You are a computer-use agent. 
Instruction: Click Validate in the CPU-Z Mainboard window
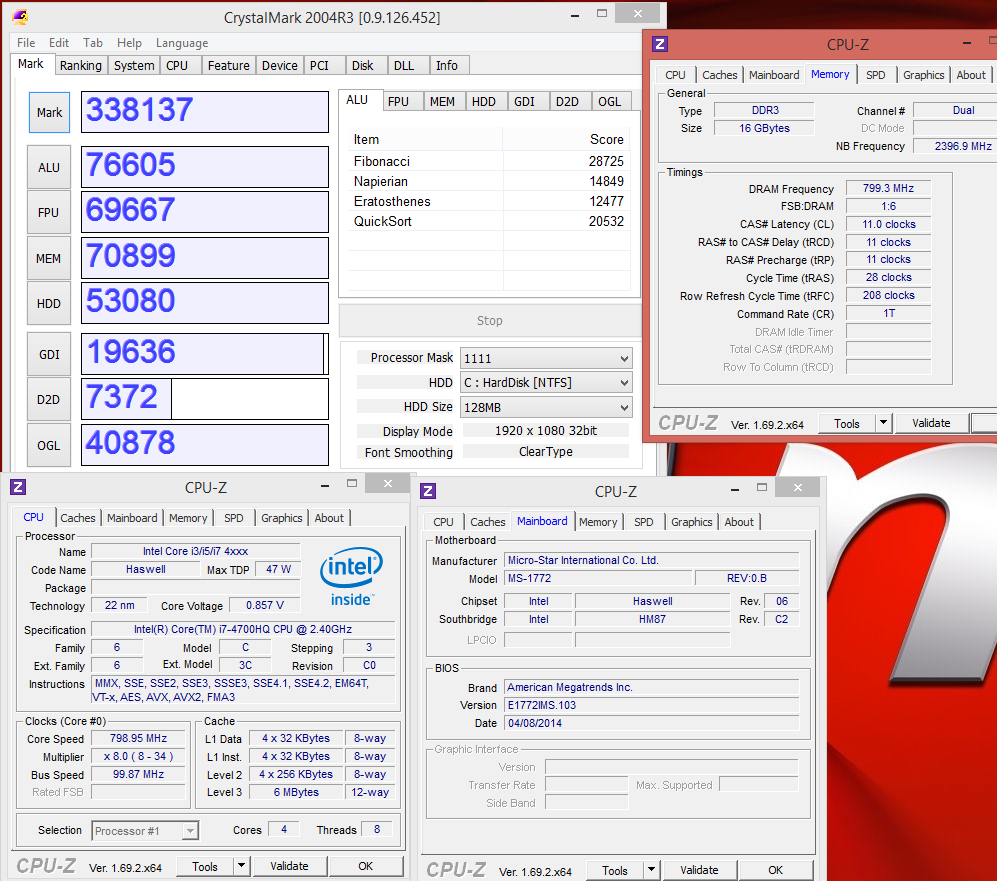[x=699, y=870]
